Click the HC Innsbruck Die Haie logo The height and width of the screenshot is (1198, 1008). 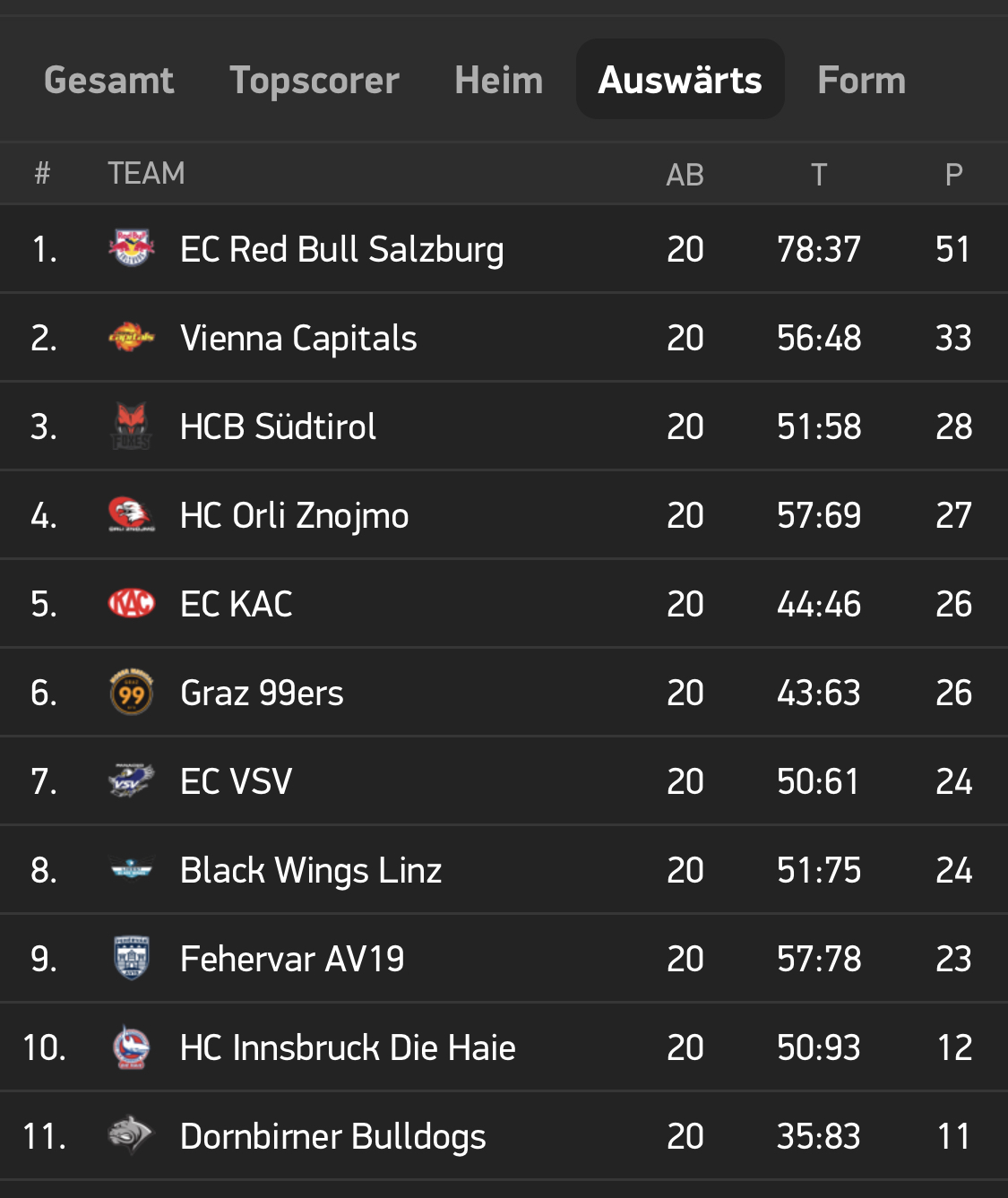click(x=131, y=1047)
